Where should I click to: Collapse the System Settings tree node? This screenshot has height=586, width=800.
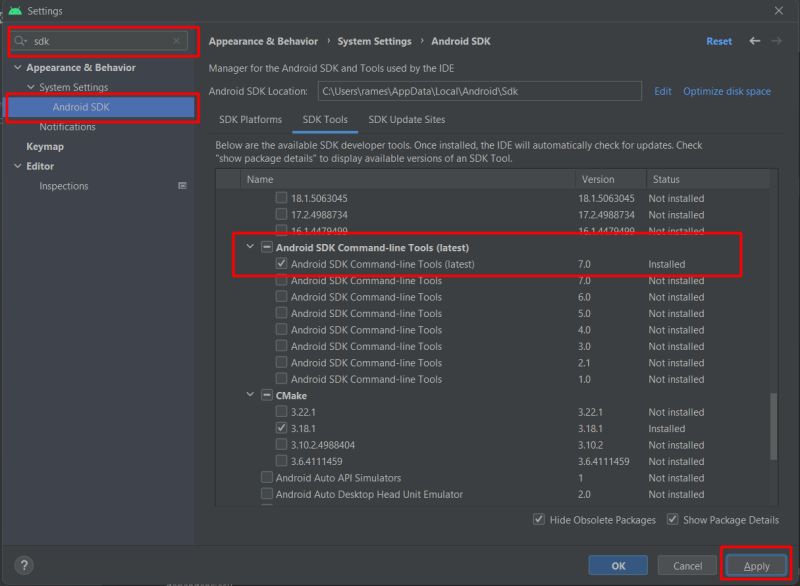(x=29, y=88)
